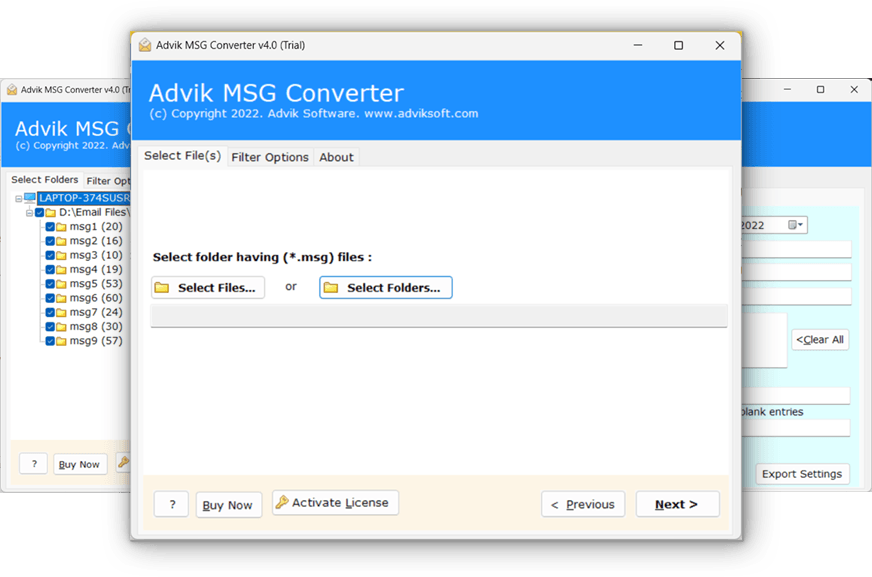The width and height of the screenshot is (872, 577).
Task: Click Activate License button
Action: 335,503
